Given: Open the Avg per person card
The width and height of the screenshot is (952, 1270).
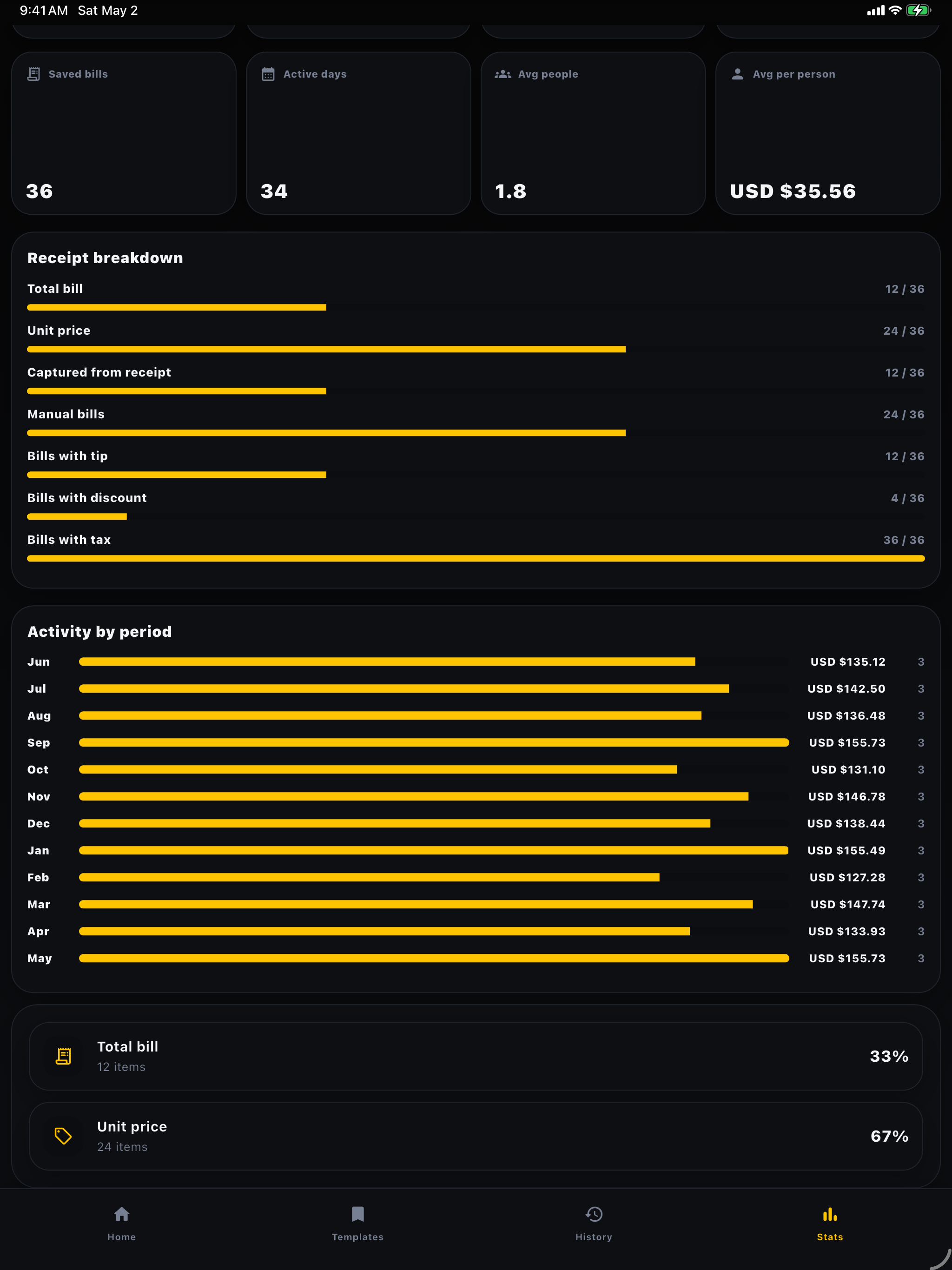Looking at the screenshot, I should pos(828,133).
